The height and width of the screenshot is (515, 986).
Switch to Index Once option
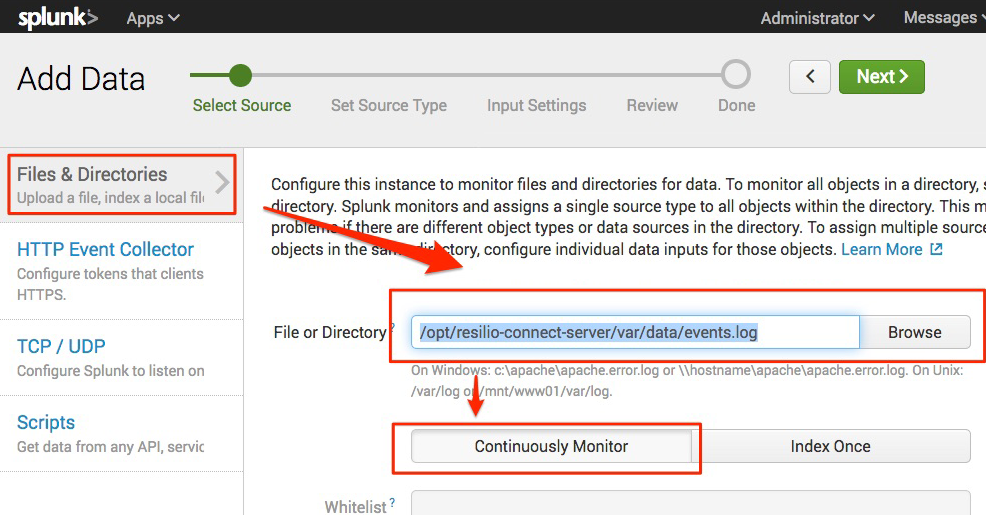[830, 446]
